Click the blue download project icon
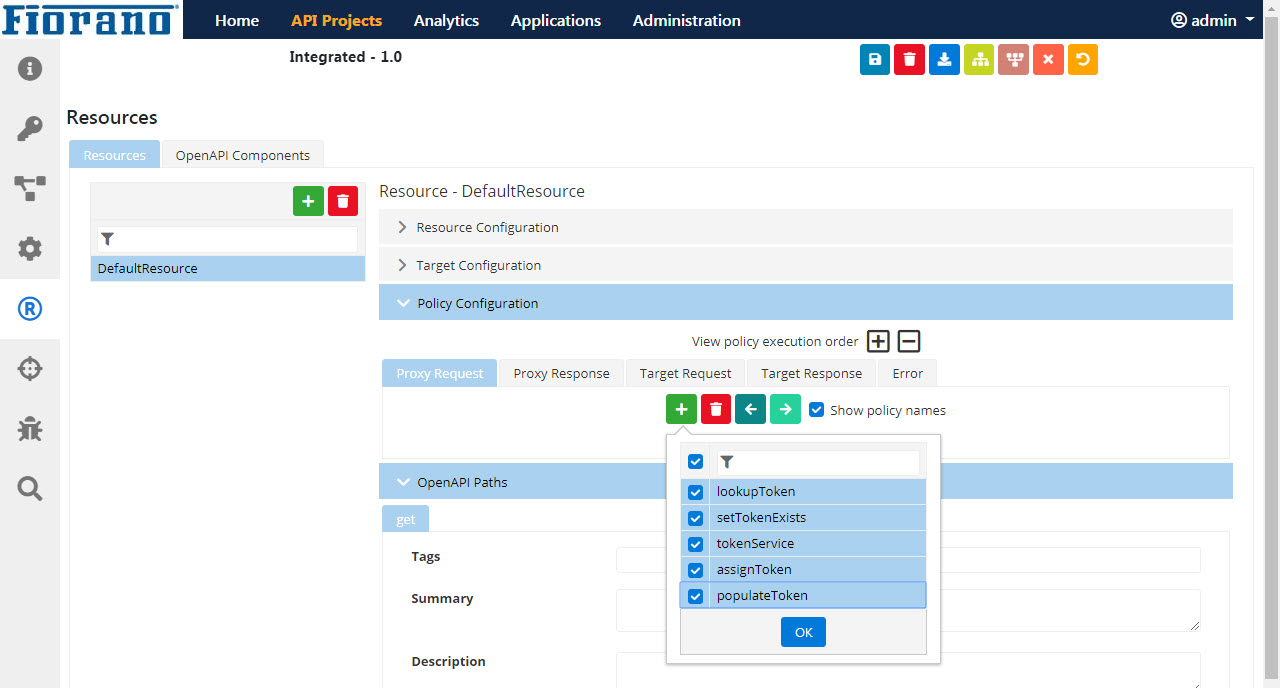This screenshot has width=1280, height=688. 944,60
